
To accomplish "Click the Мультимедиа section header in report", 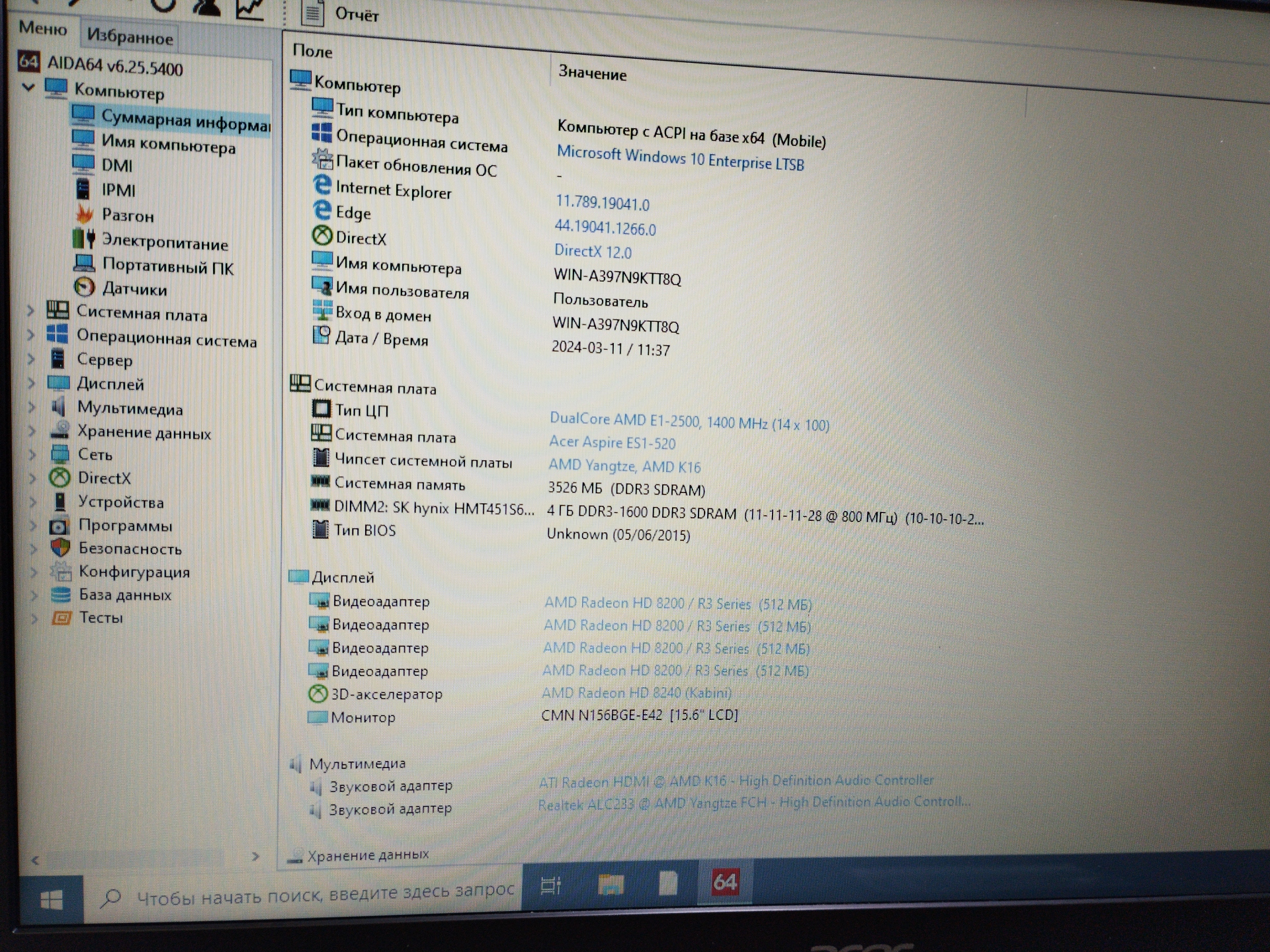I will [357, 764].
